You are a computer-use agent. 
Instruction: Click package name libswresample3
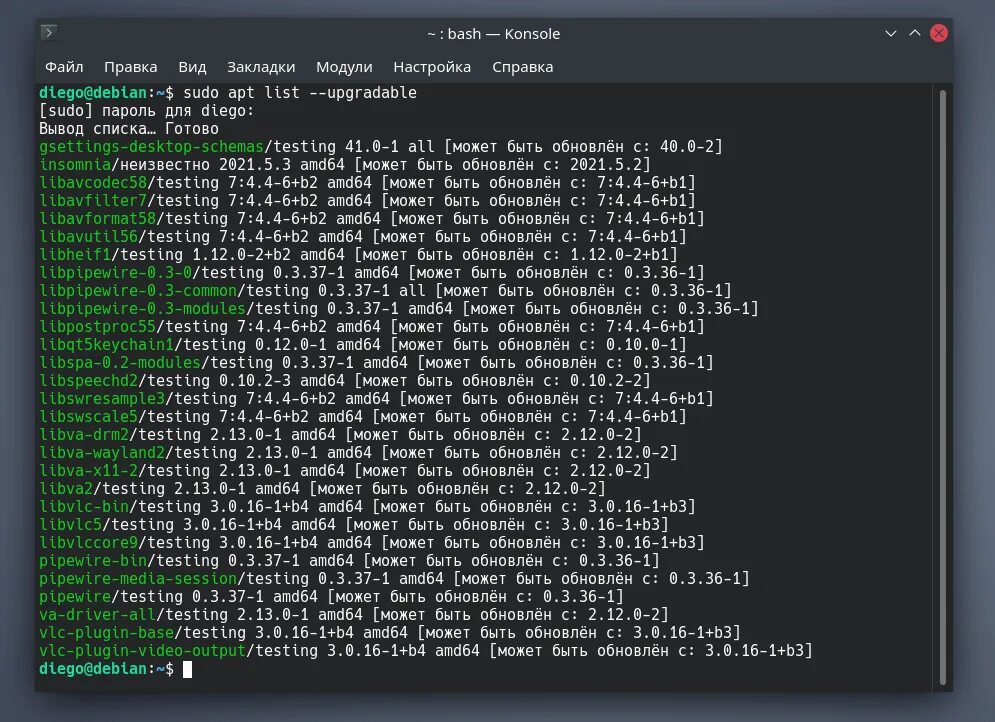tap(102, 398)
